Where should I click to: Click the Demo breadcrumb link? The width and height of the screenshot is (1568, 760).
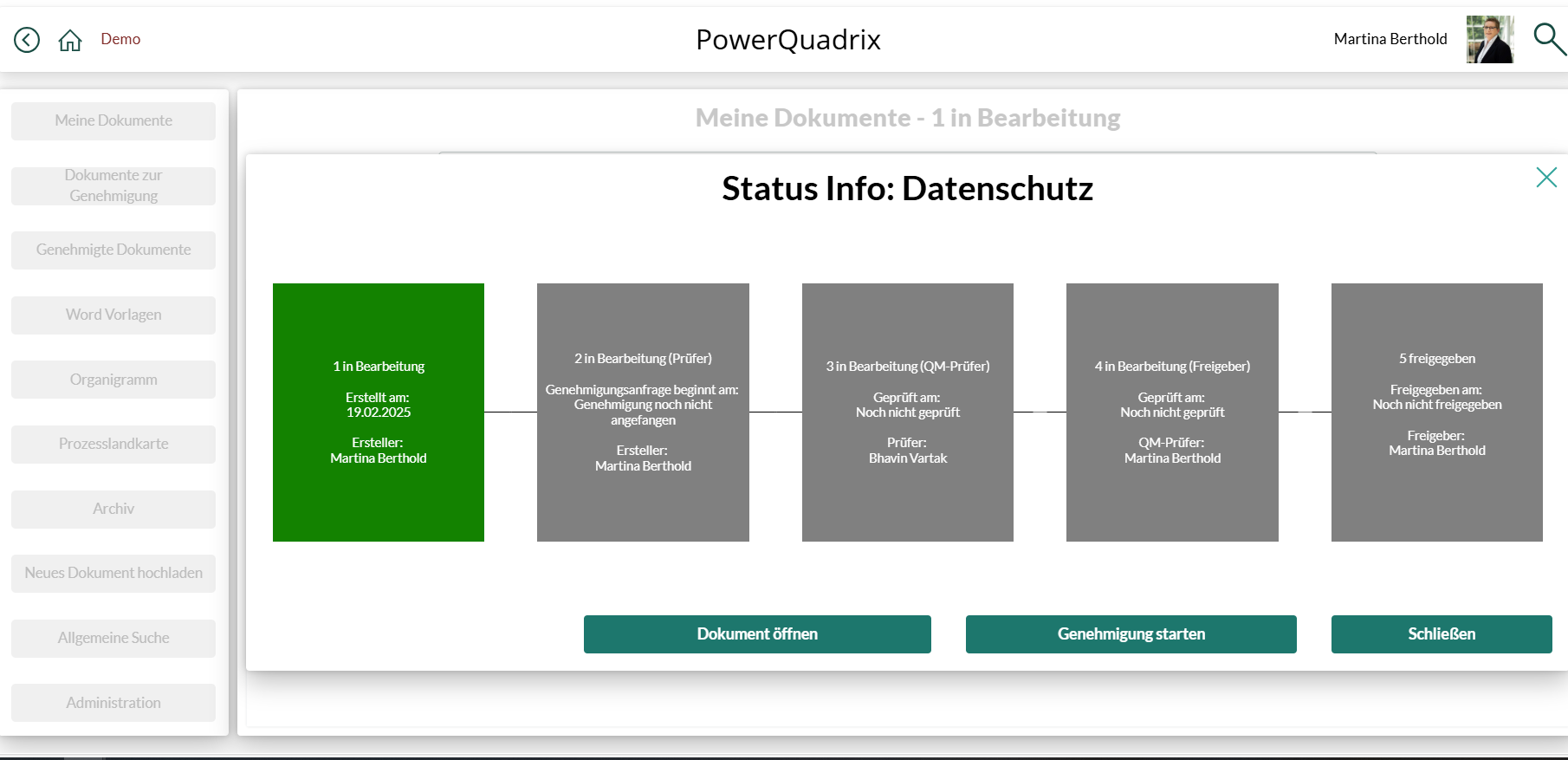(120, 39)
